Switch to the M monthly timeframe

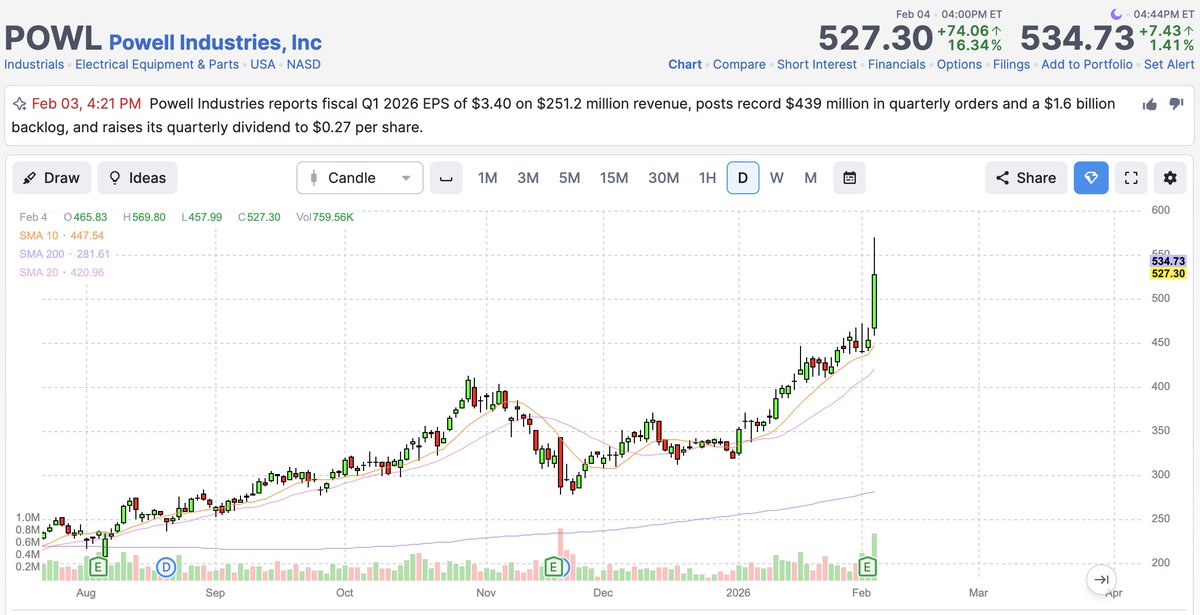[810, 178]
